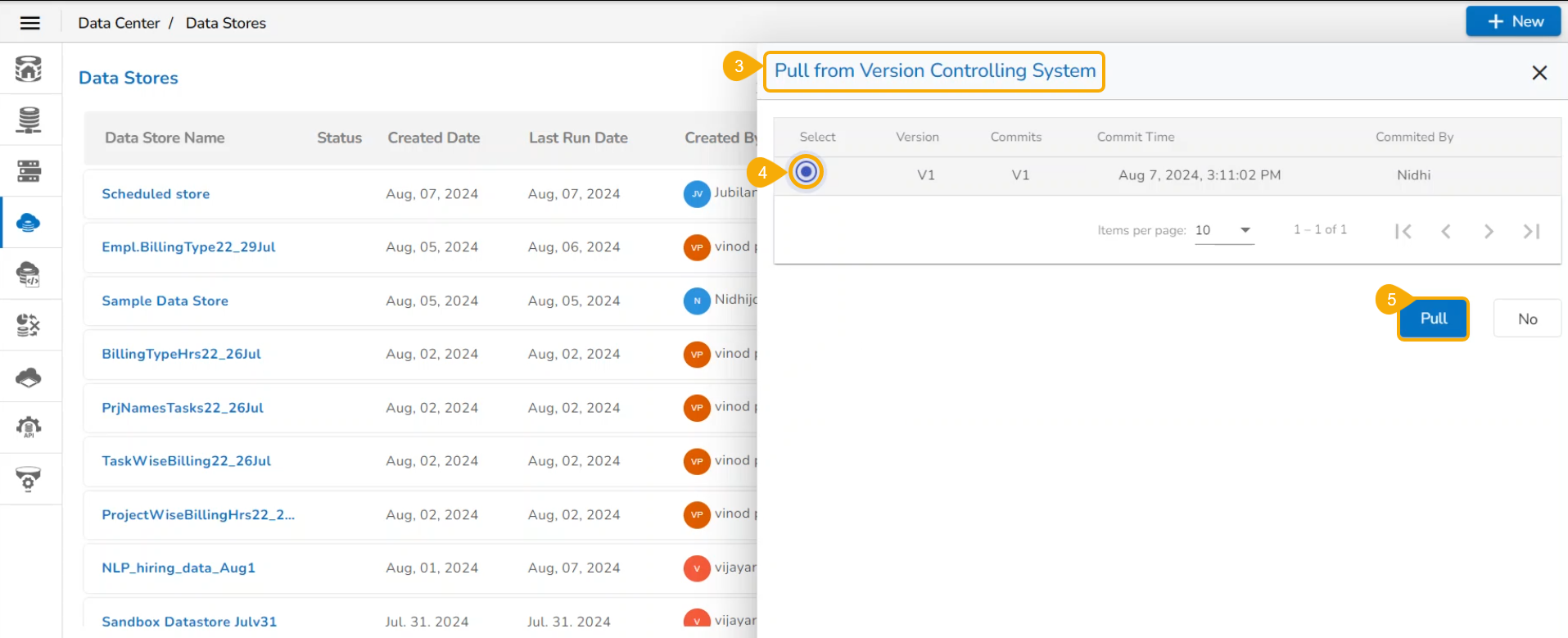Click the V1 value under Commits column
This screenshot has width=1568, height=638.
pyautogui.click(x=1020, y=175)
